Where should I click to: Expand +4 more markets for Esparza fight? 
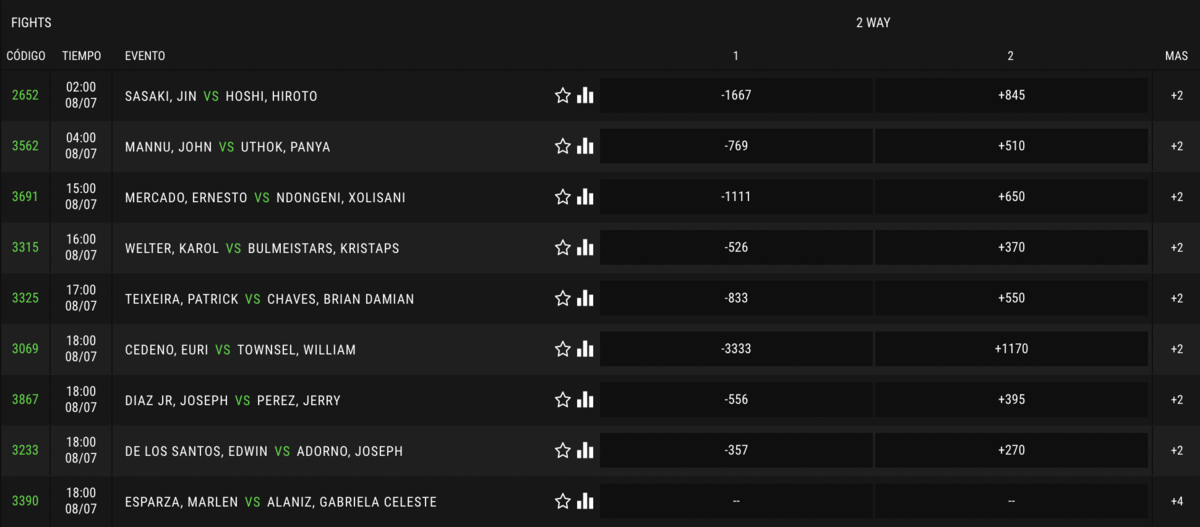(1176, 502)
